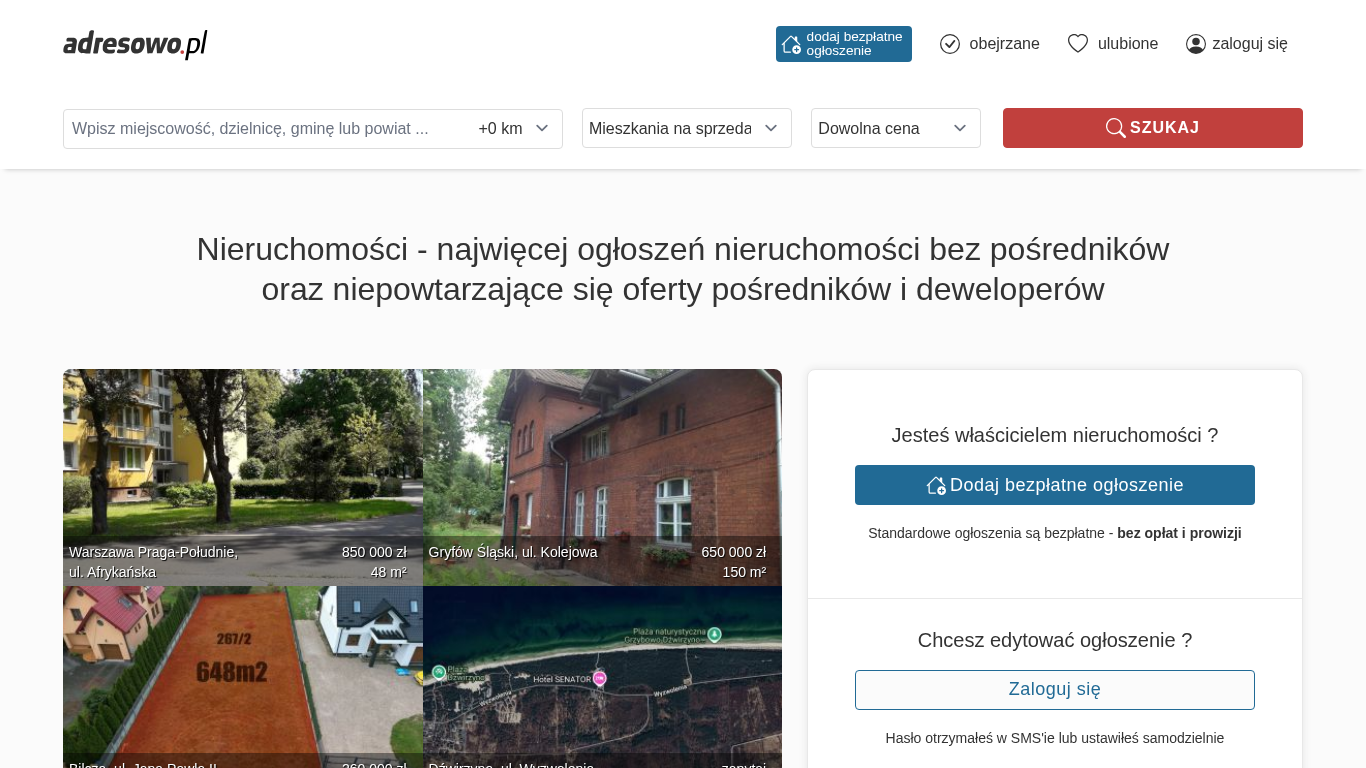Click the house icon in Dodaj bezpłatne ogłoszenie panel button

pos(936,485)
